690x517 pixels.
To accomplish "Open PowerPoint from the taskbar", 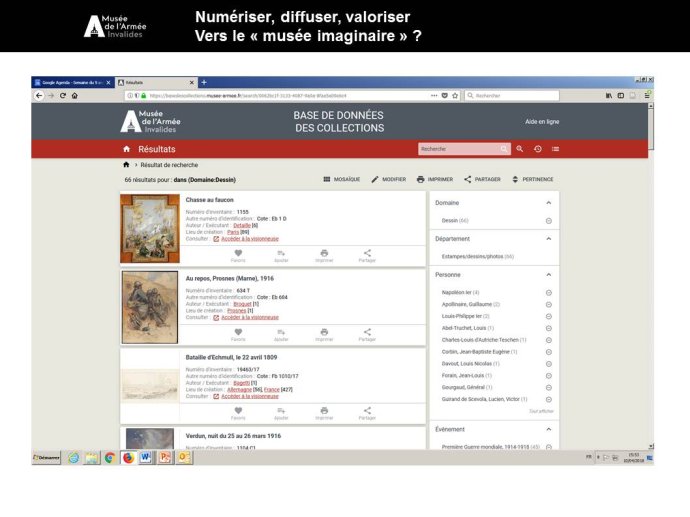I will point(165,458).
